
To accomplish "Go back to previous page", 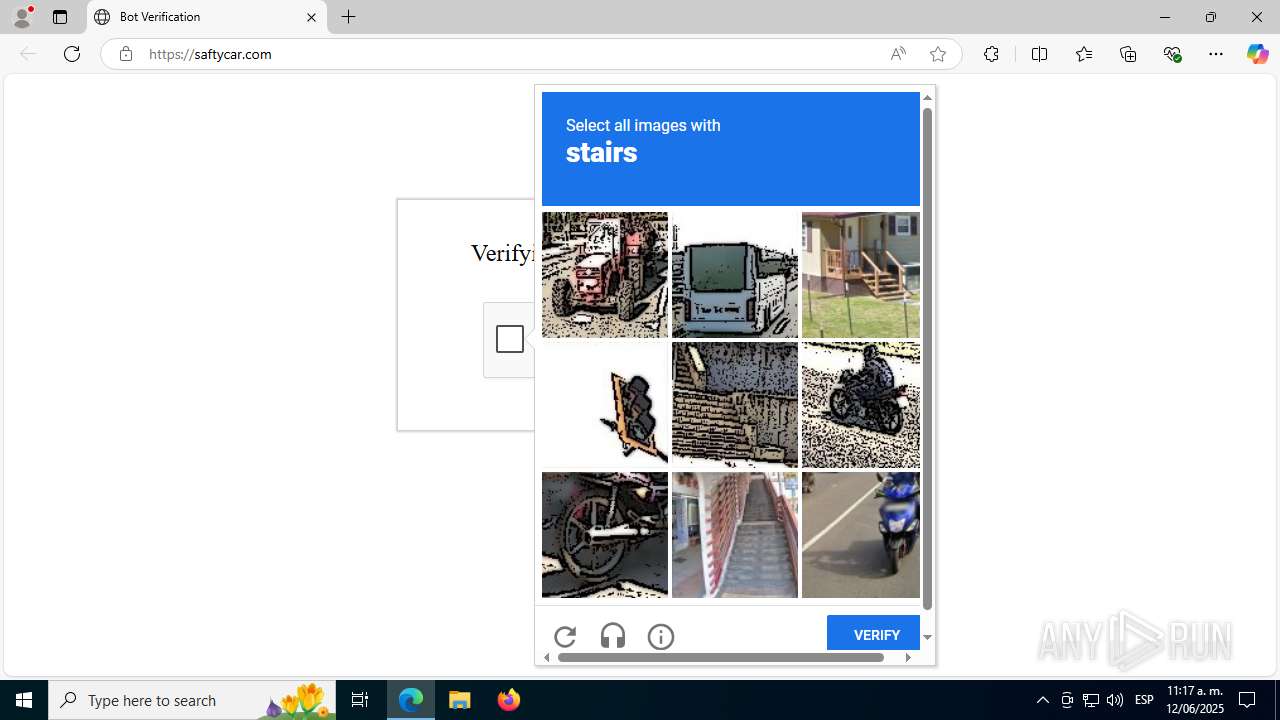I will click(x=28, y=54).
